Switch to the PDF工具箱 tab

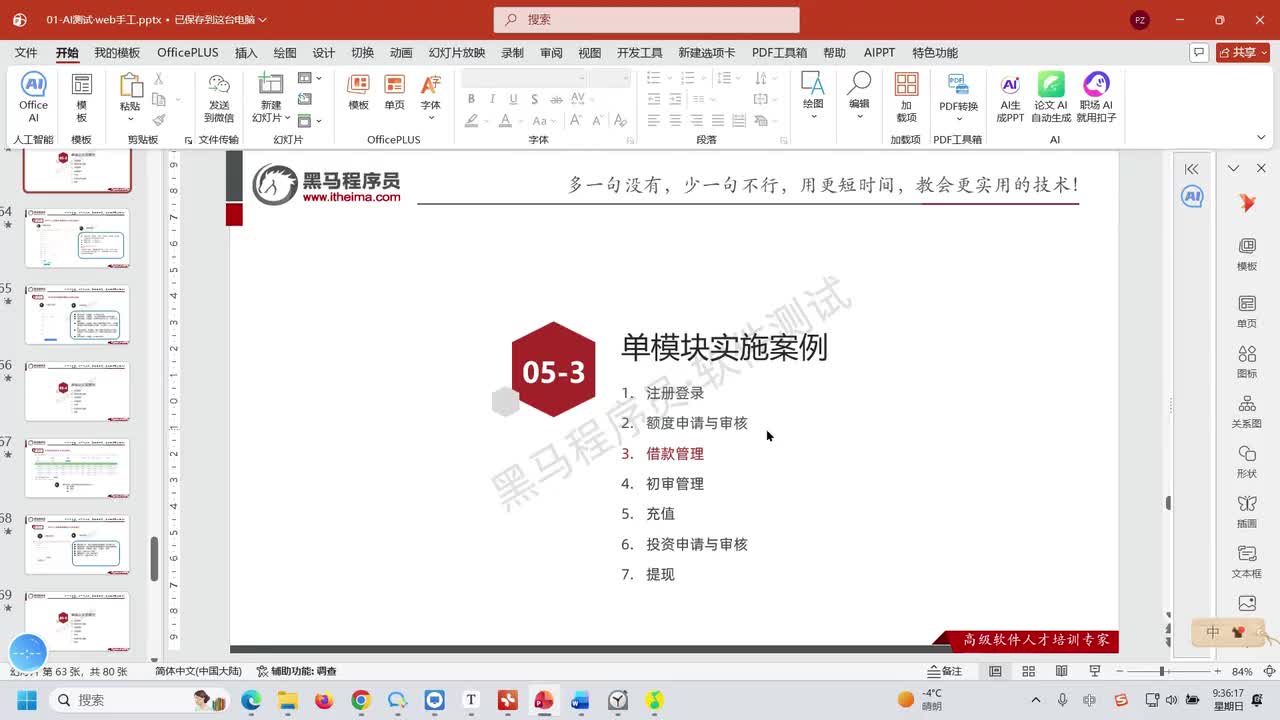click(x=779, y=53)
